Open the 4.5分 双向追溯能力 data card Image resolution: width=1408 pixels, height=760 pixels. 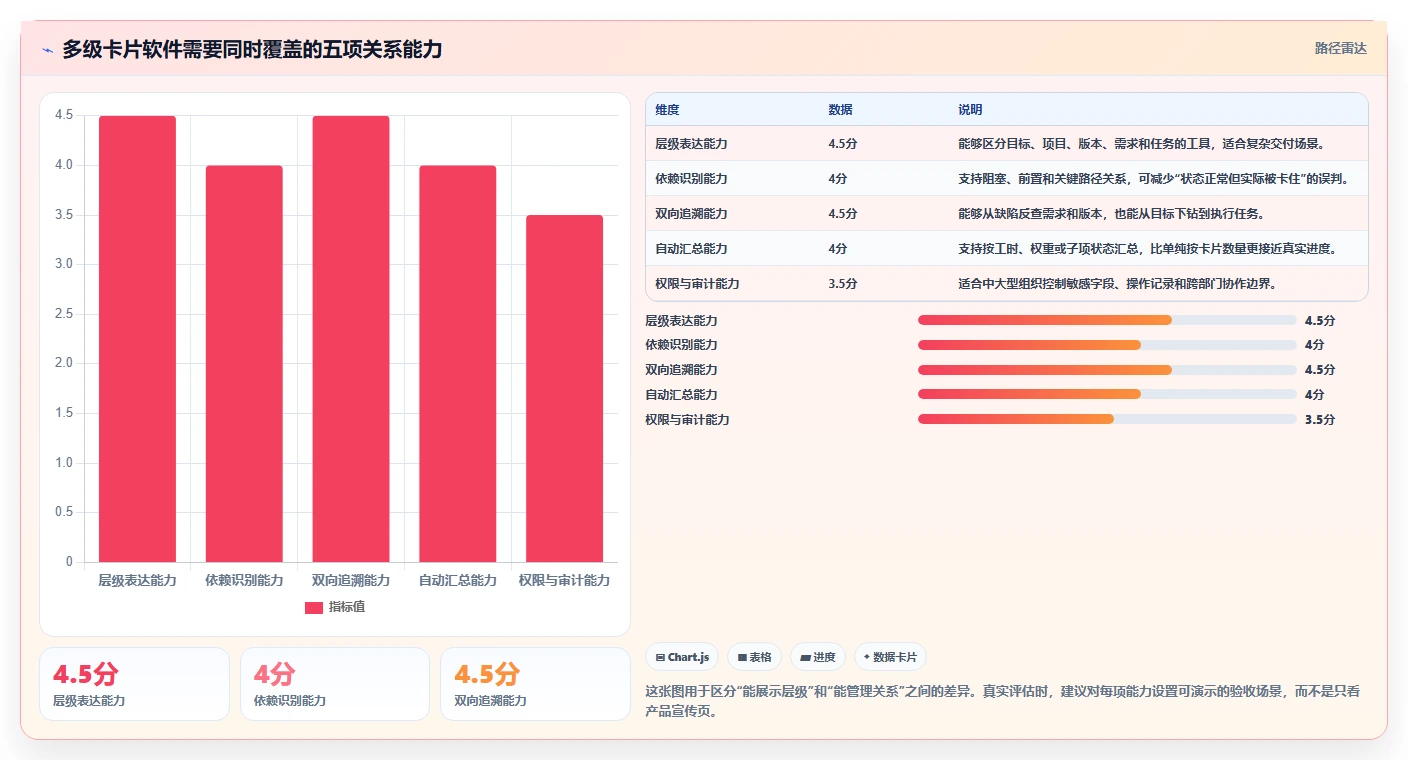tap(535, 684)
